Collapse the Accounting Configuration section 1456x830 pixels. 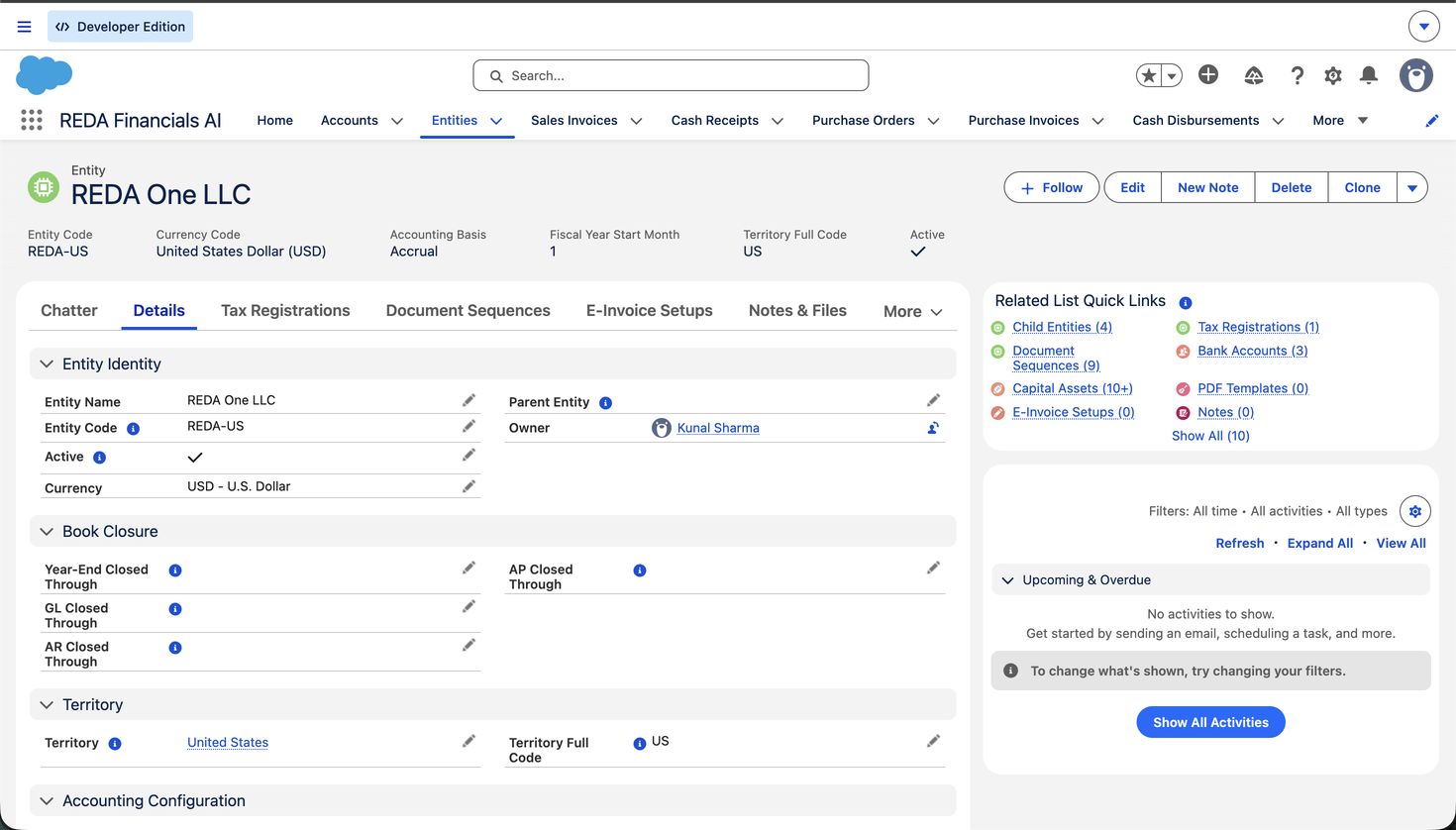click(47, 801)
